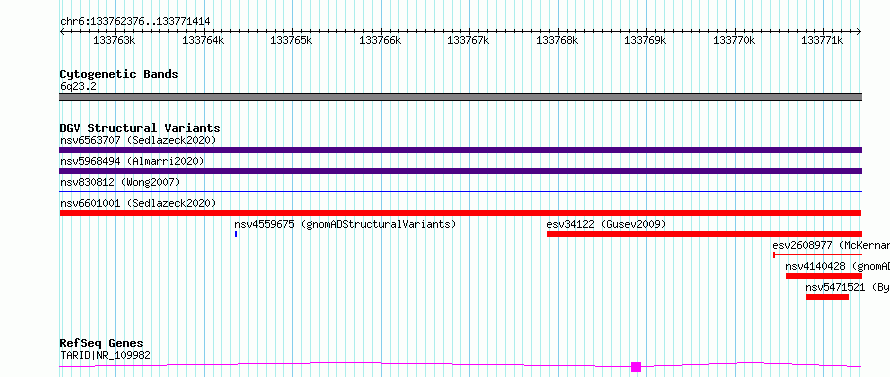890x377 pixels.
Task: Click ruler position 133769k
Action: [645, 40]
